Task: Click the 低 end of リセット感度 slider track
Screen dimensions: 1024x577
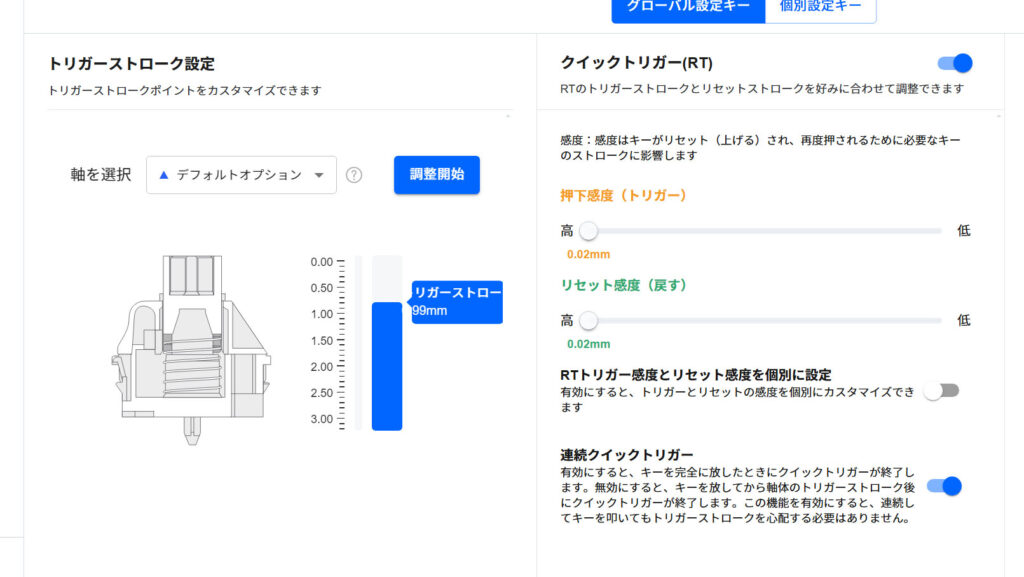Action: (x=938, y=321)
